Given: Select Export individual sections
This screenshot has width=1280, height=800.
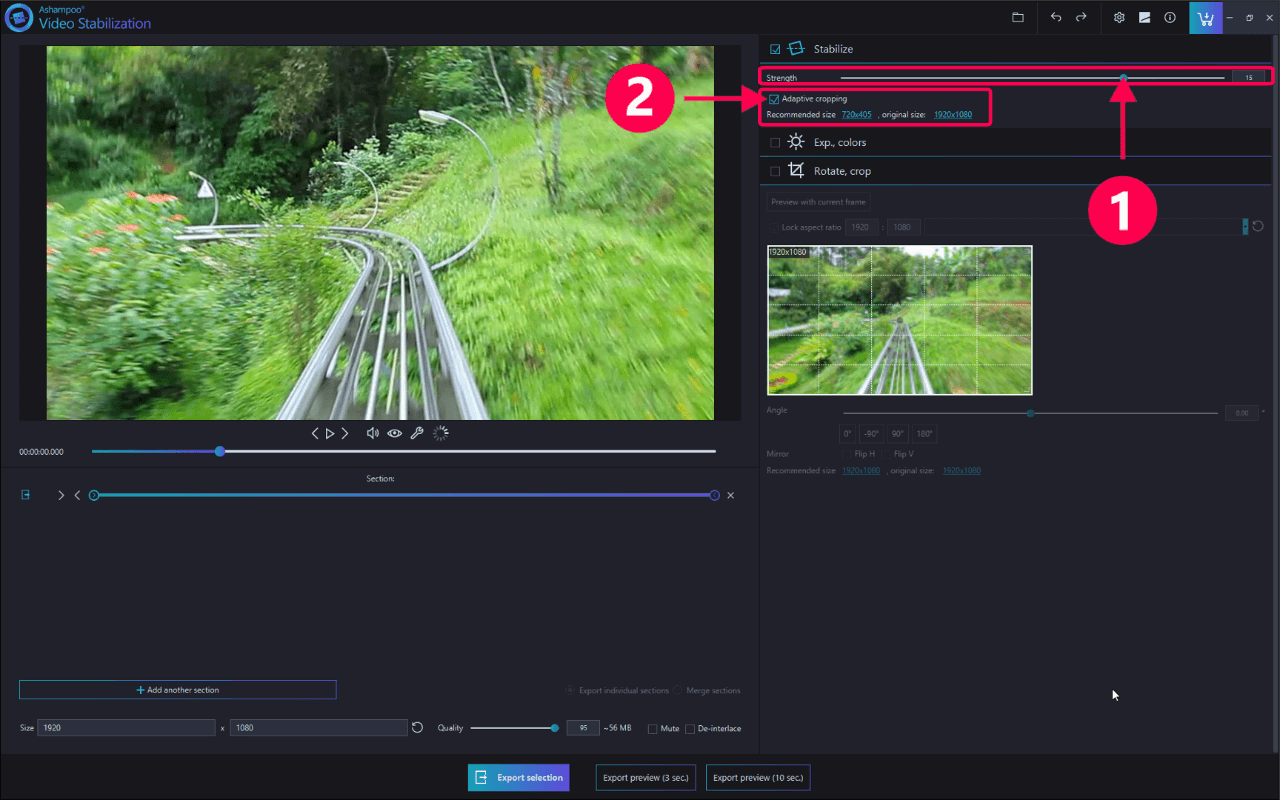Looking at the screenshot, I should tap(570, 690).
